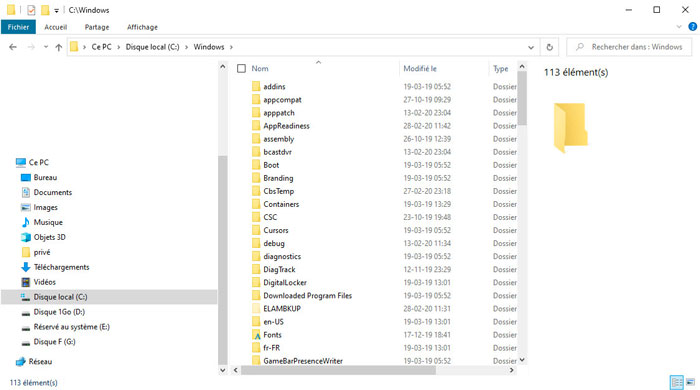Image resolution: width=700 pixels, height=390 pixels.
Task: Select the AppReadiness folder icon
Action: coord(256,126)
